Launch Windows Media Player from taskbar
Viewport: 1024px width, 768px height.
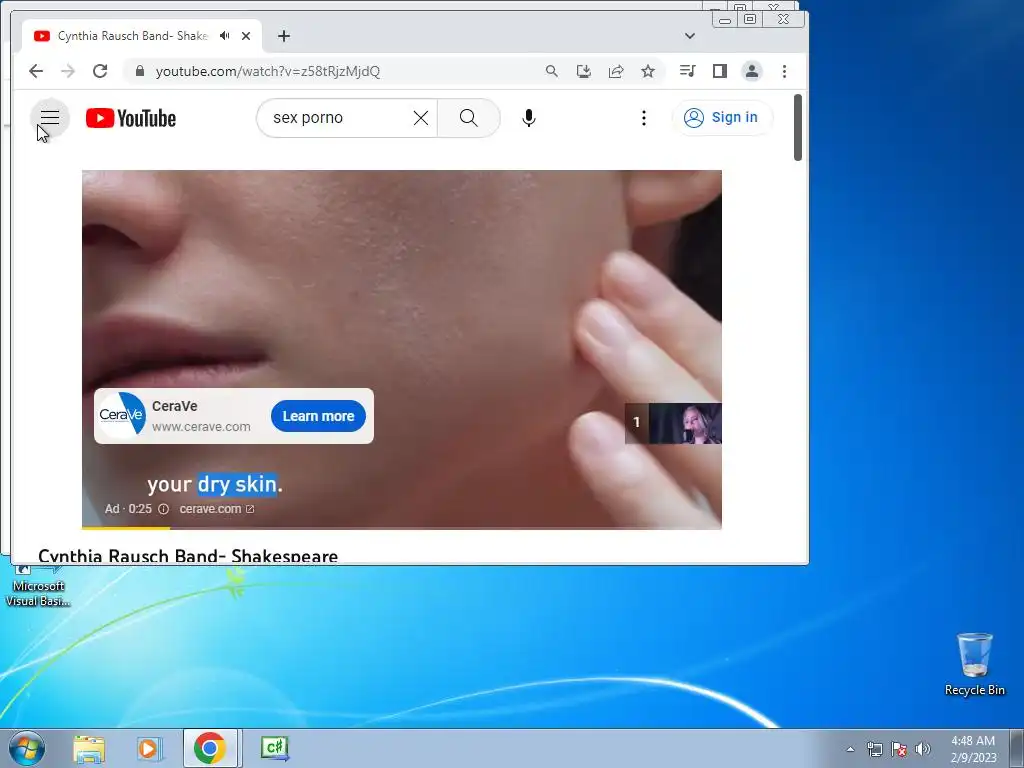(150, 748)
